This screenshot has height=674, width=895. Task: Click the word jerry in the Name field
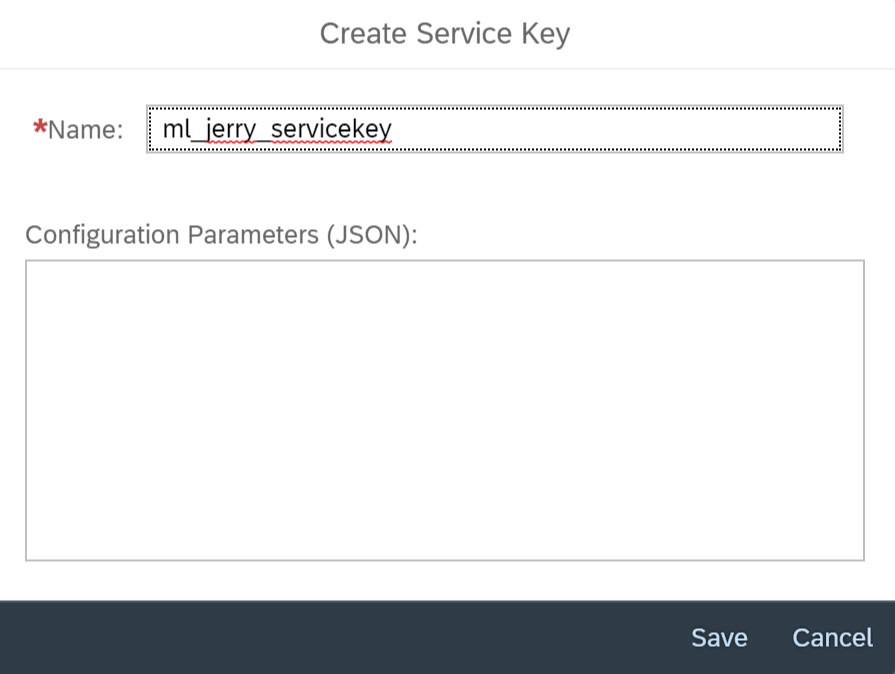pos(231,130)
